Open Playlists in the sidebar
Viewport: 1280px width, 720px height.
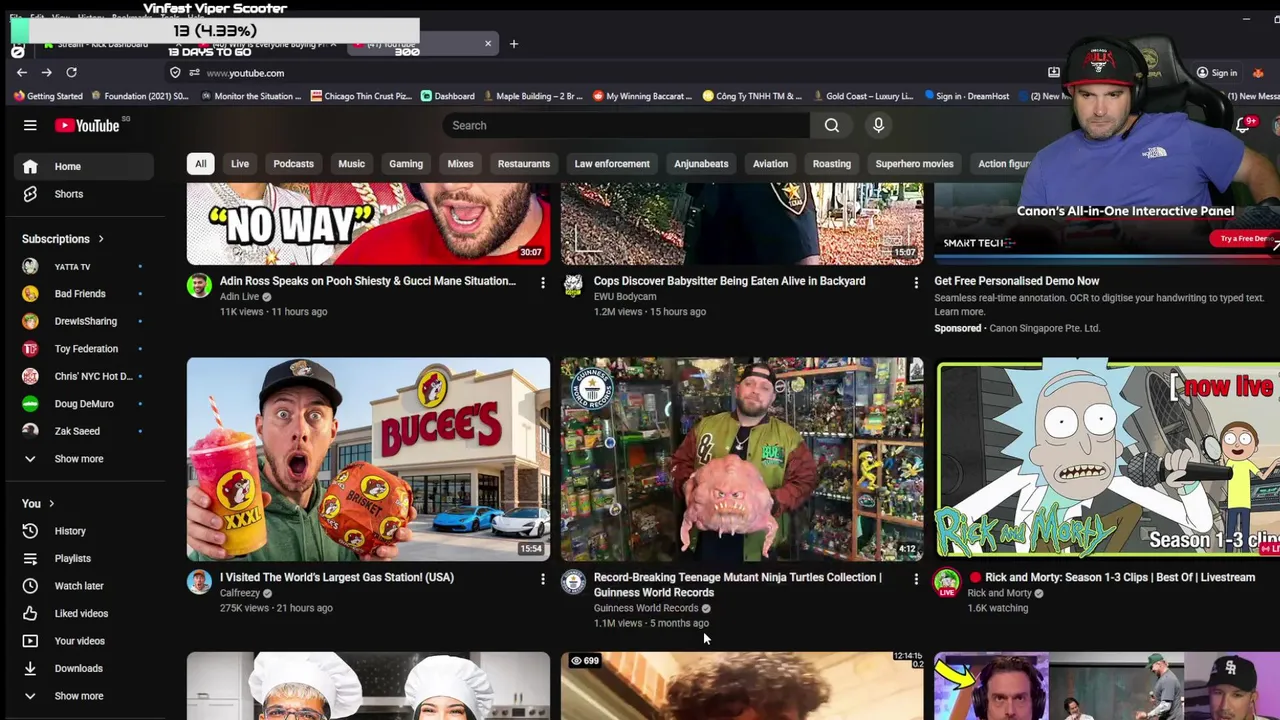point(84,558)
